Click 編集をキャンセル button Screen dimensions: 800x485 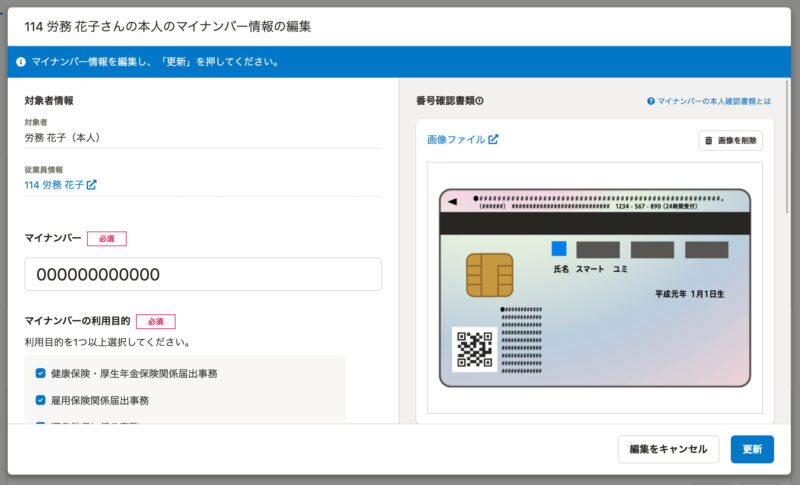[x=668, y=449]
